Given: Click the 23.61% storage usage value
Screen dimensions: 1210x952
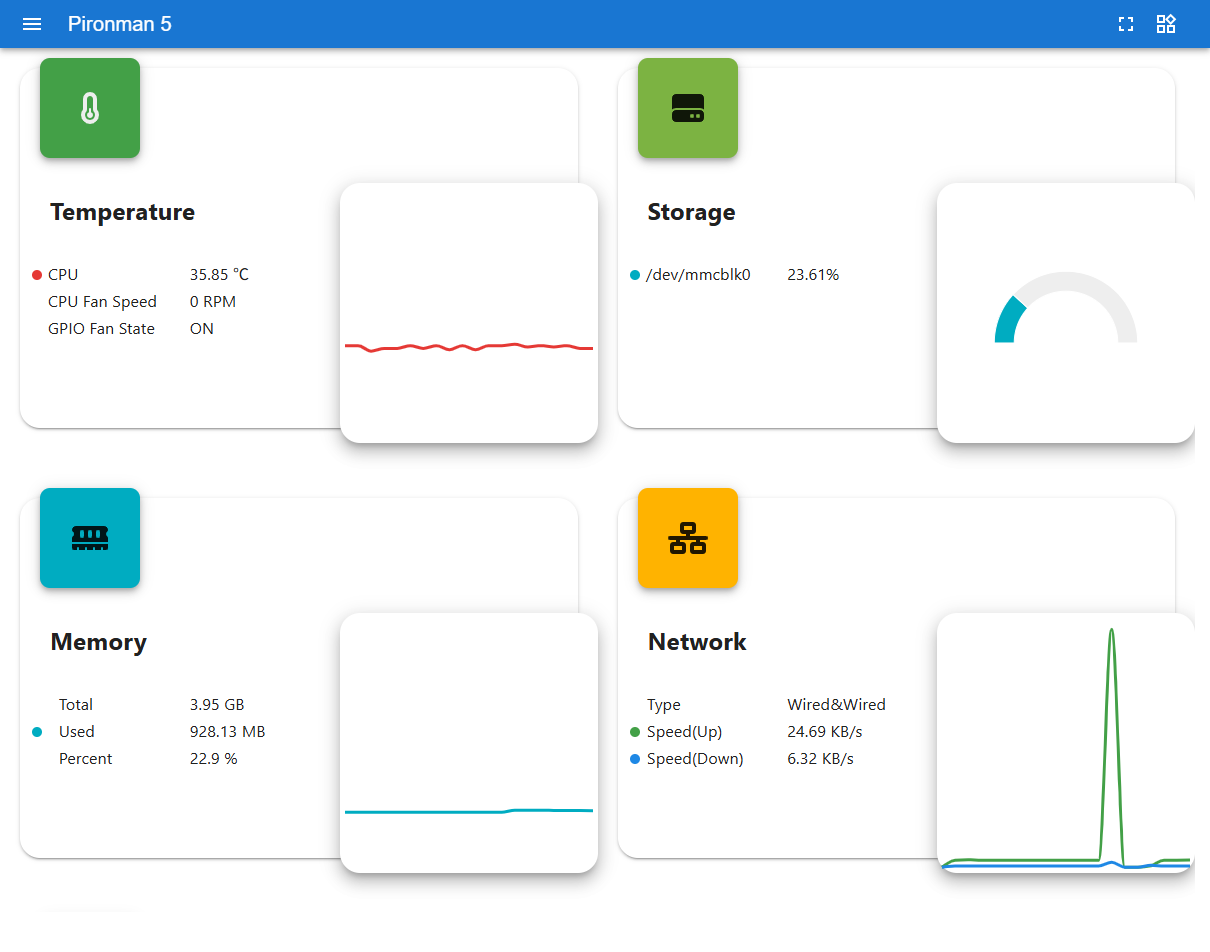Looking at the screenshot, I should click(813, 274).
